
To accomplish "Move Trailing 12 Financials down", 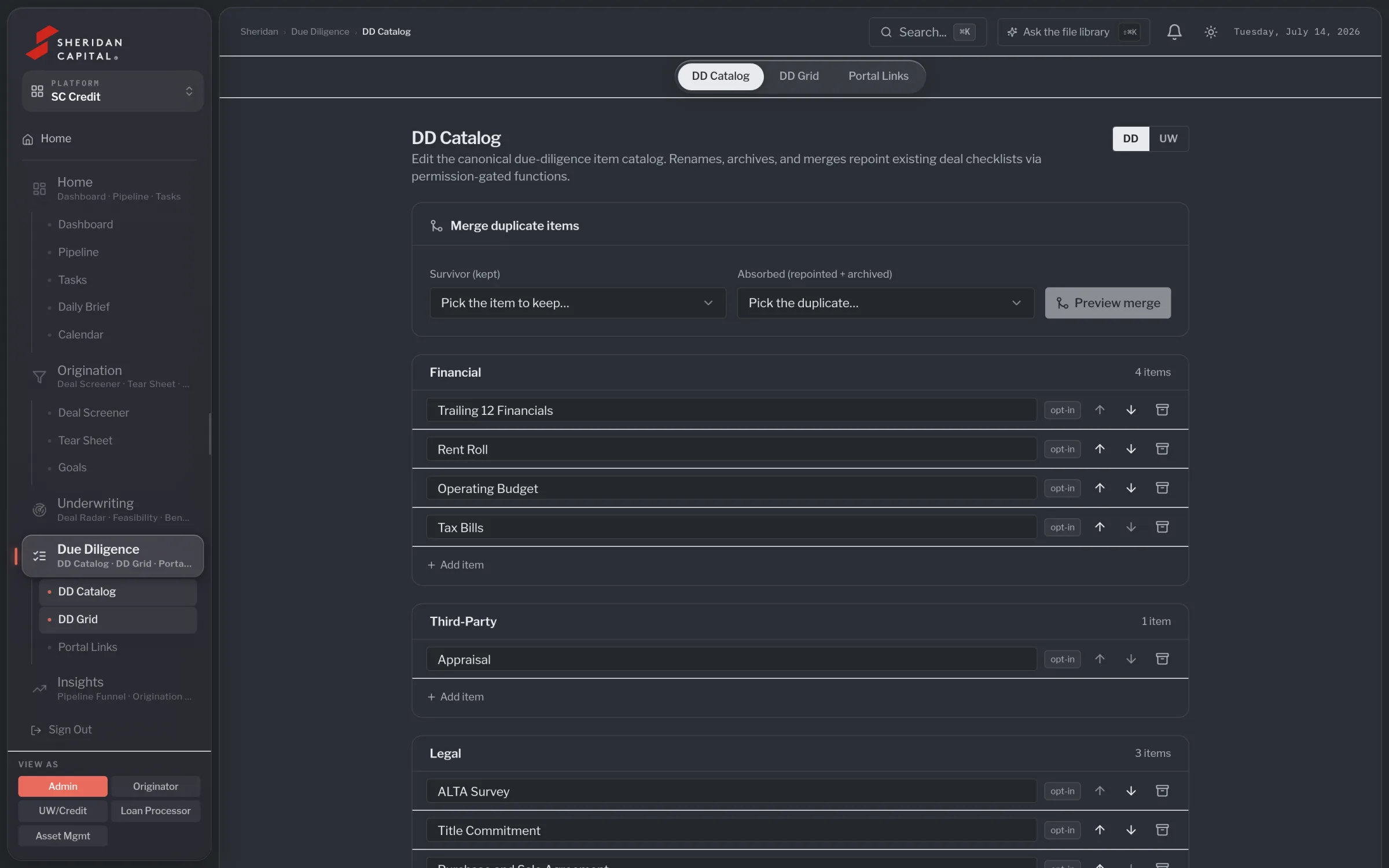I will 1130,410.
